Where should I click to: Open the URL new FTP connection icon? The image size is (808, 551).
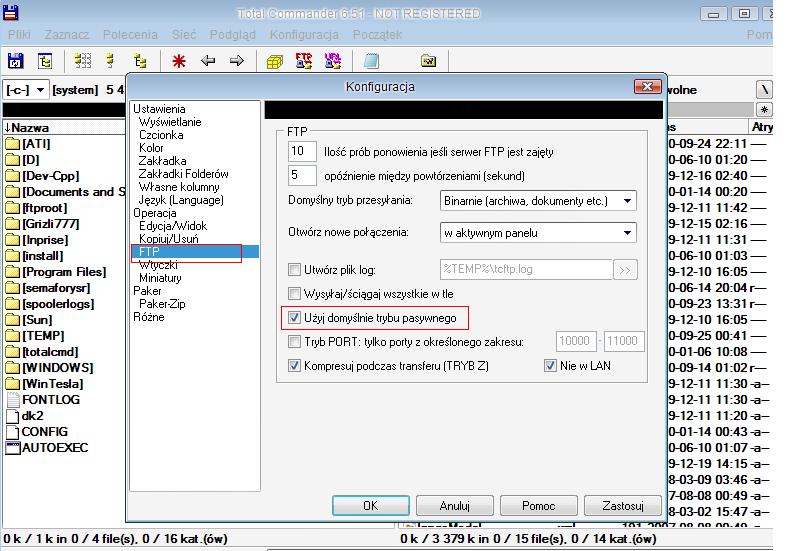point(333,61)
